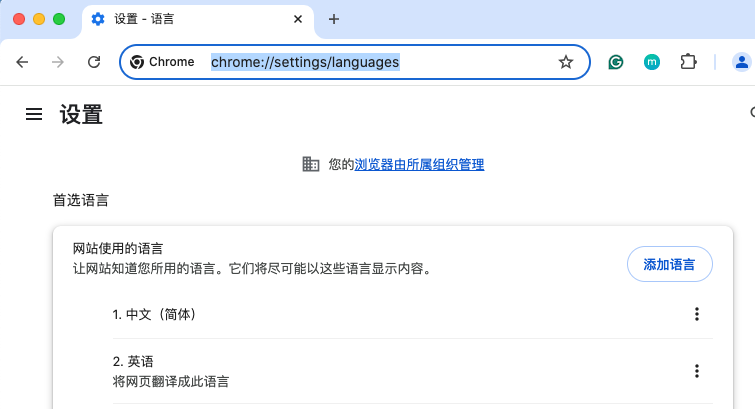Close the 设置 - 语言 tab
The height and width of the screenshot is (409, 755).
298,19
